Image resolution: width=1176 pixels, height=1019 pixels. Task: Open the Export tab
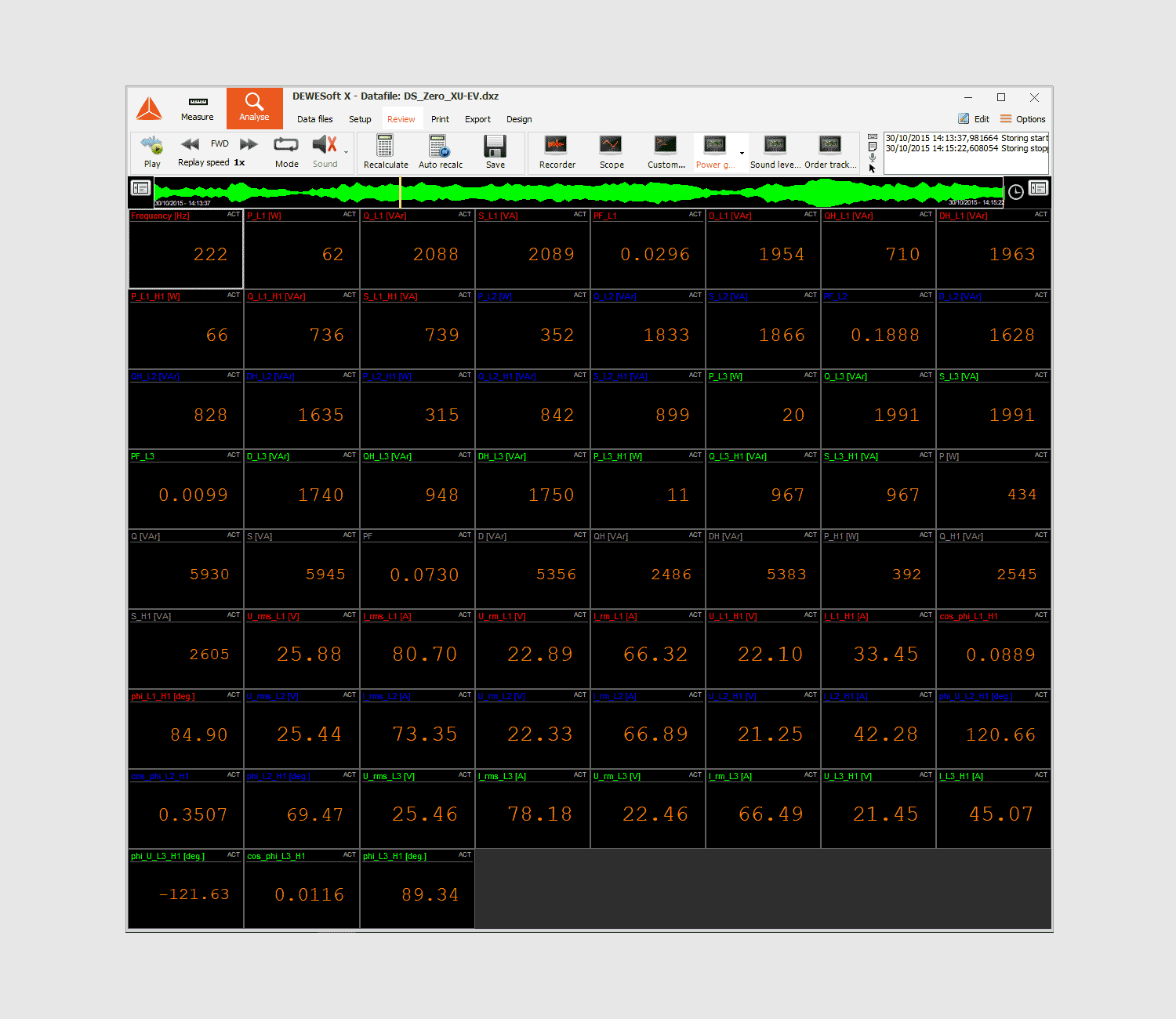click(477, 119)
